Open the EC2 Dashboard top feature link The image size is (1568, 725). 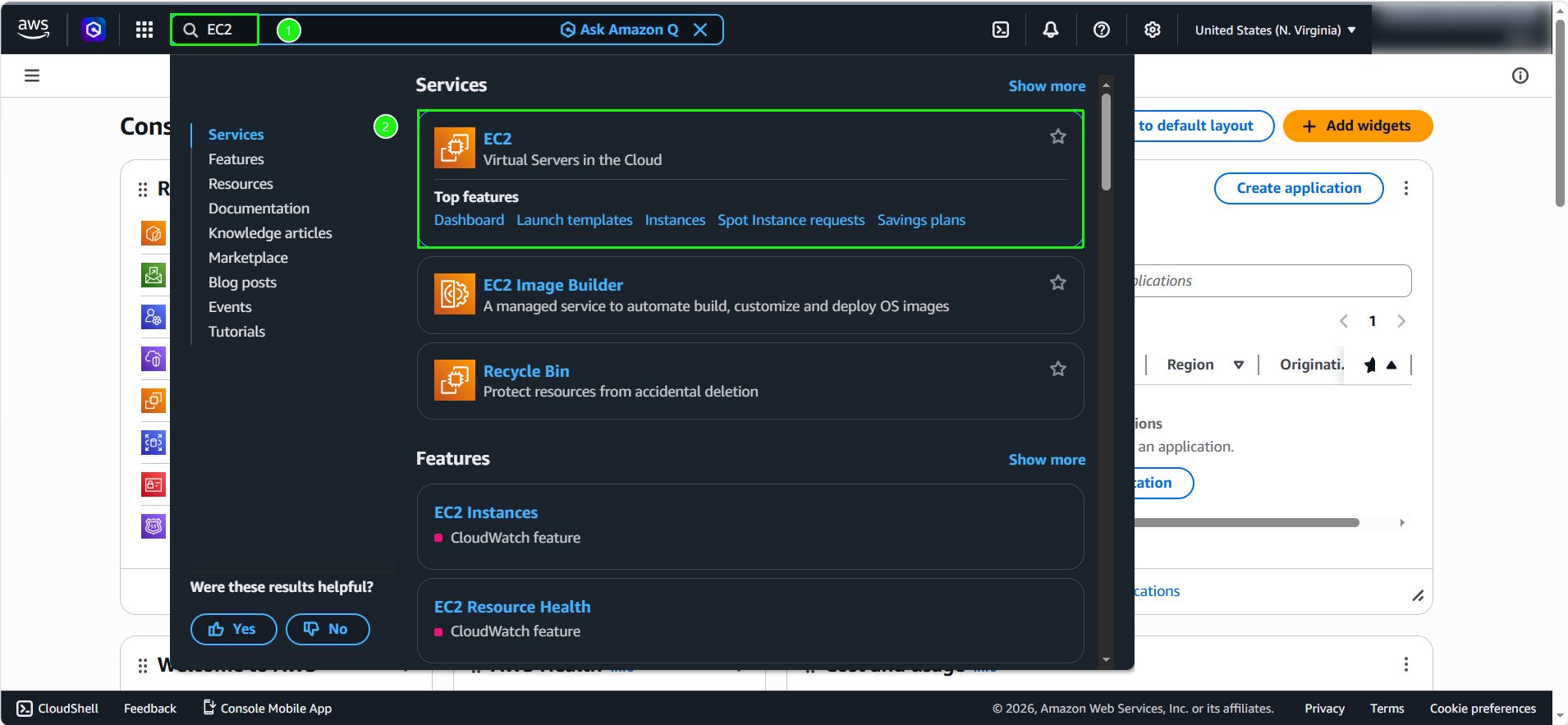[x=469, y=220]
